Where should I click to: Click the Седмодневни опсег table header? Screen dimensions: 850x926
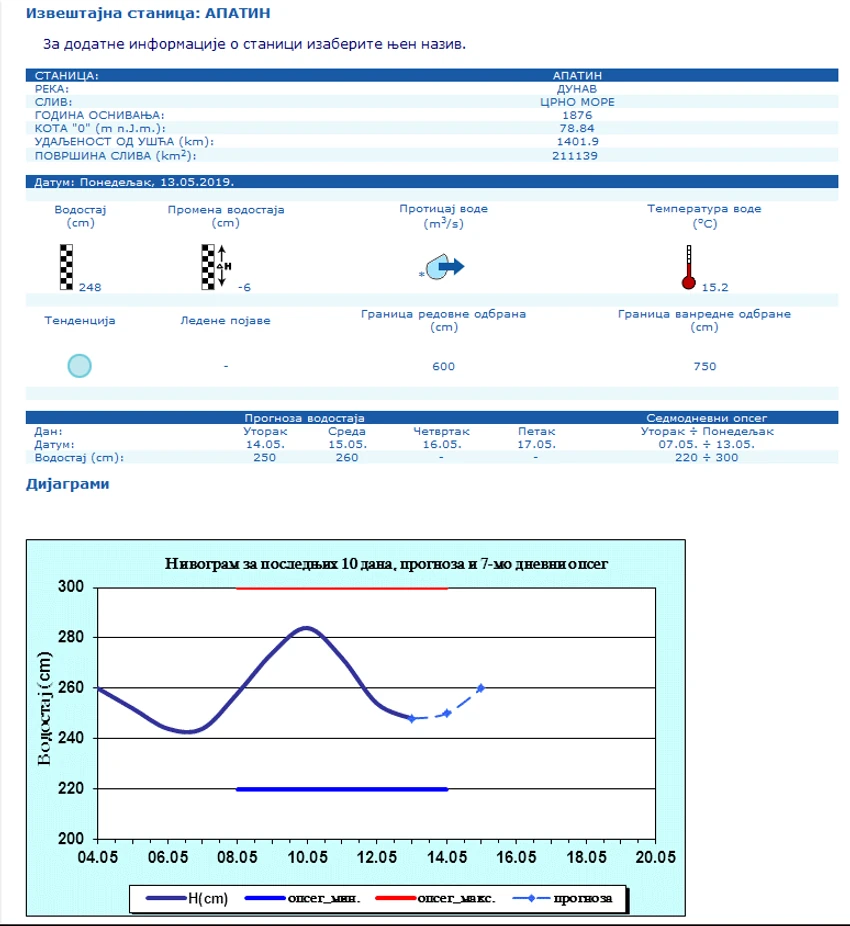click(706, 418)
